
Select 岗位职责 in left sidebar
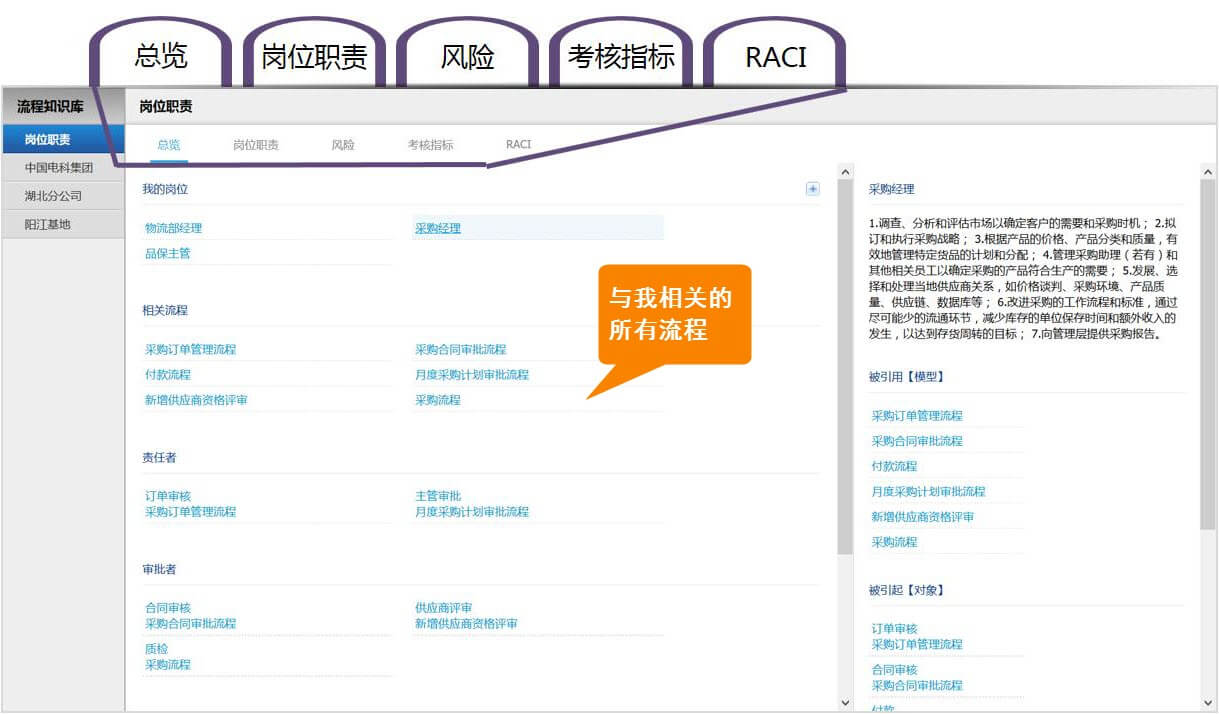coord(48,139)
